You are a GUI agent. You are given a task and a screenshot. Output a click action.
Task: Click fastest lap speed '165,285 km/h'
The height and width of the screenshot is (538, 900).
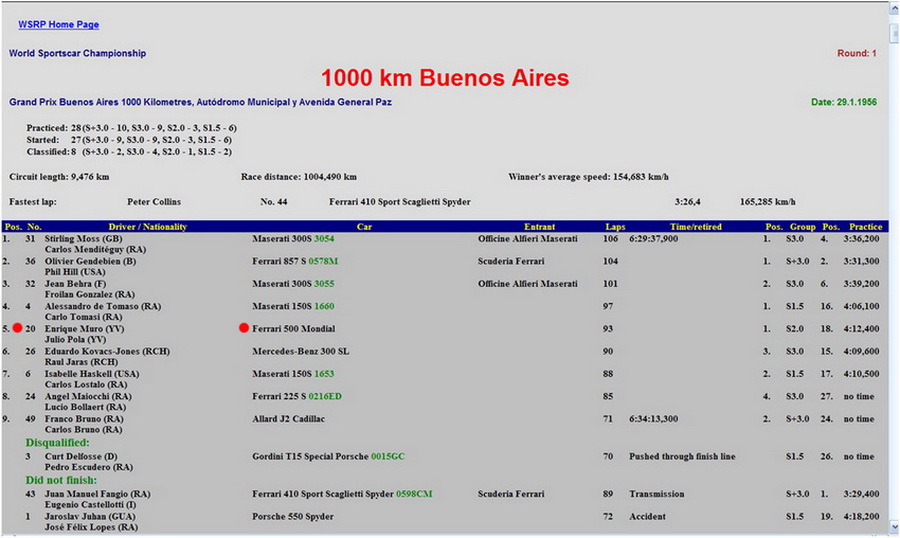767,202
